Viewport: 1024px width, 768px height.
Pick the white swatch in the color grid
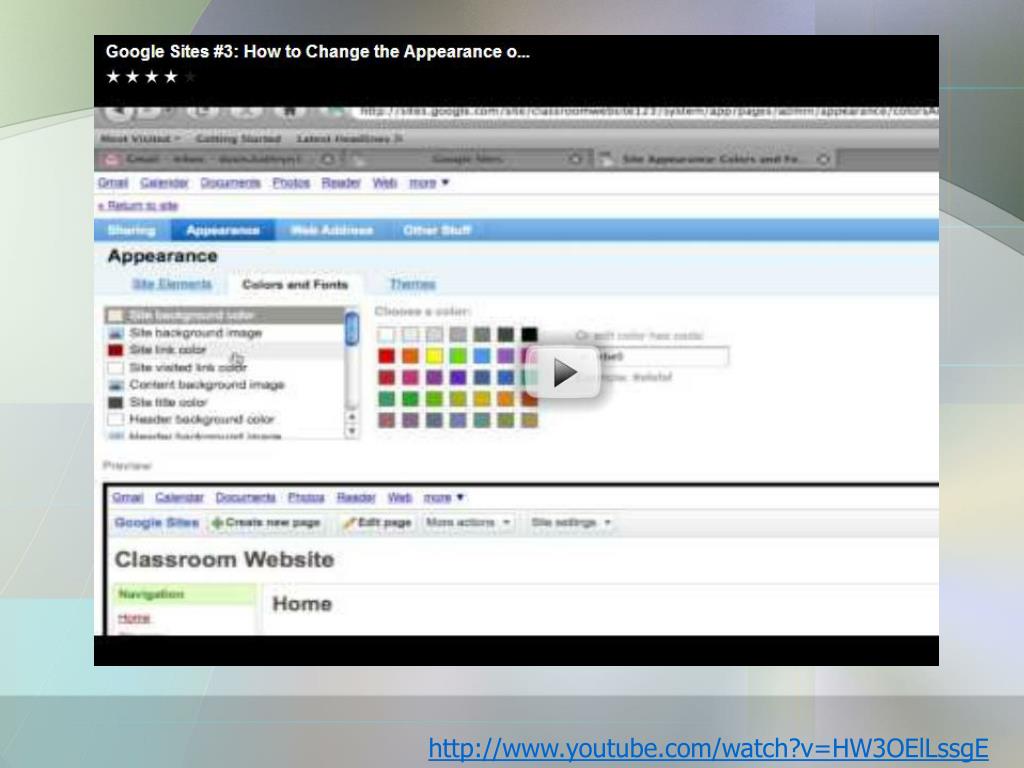click(386, 335)
